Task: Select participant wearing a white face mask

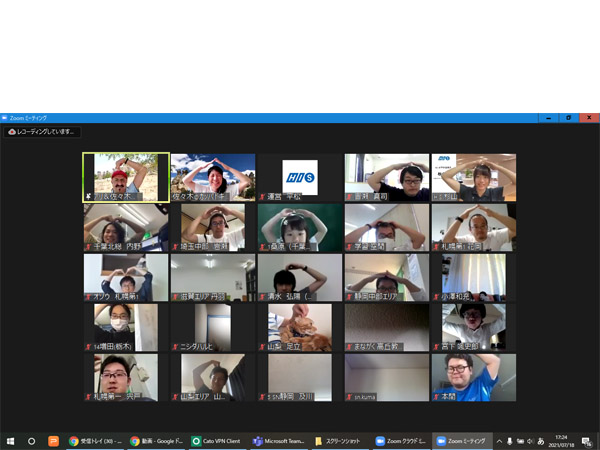Action: (x=126, y=327)
